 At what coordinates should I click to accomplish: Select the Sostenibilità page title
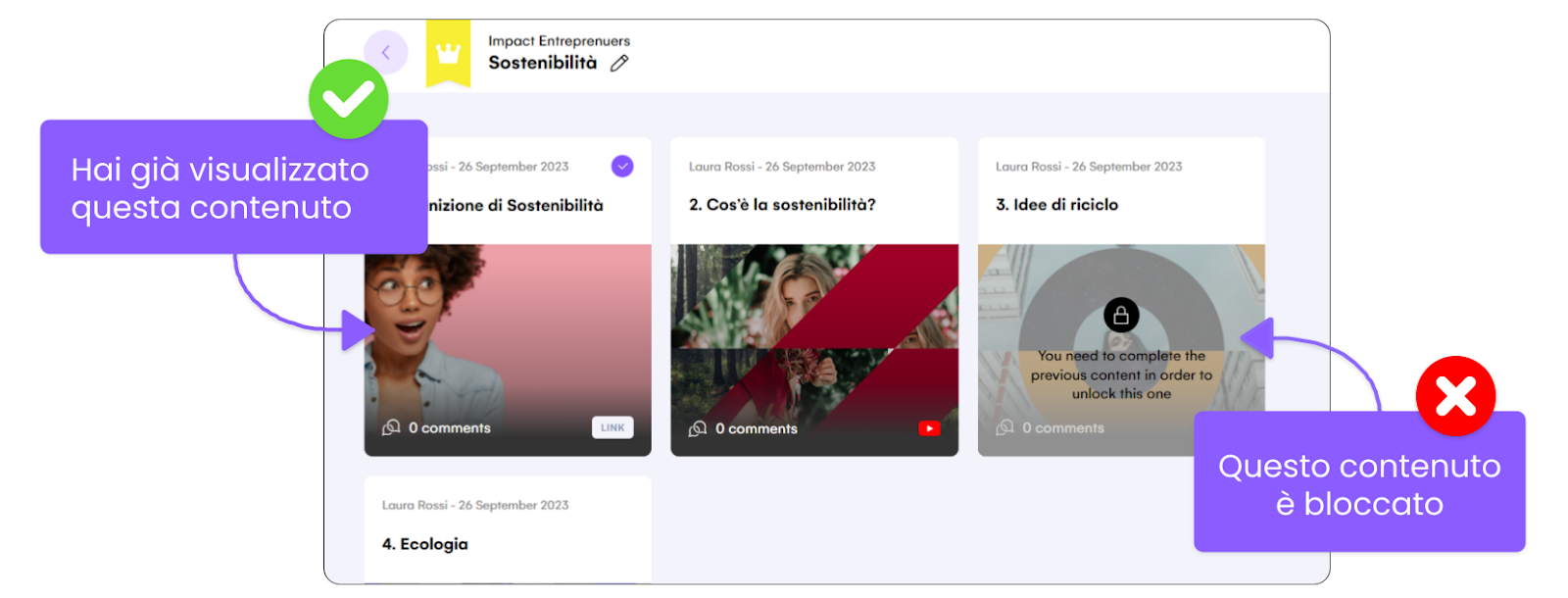[542, 63]
